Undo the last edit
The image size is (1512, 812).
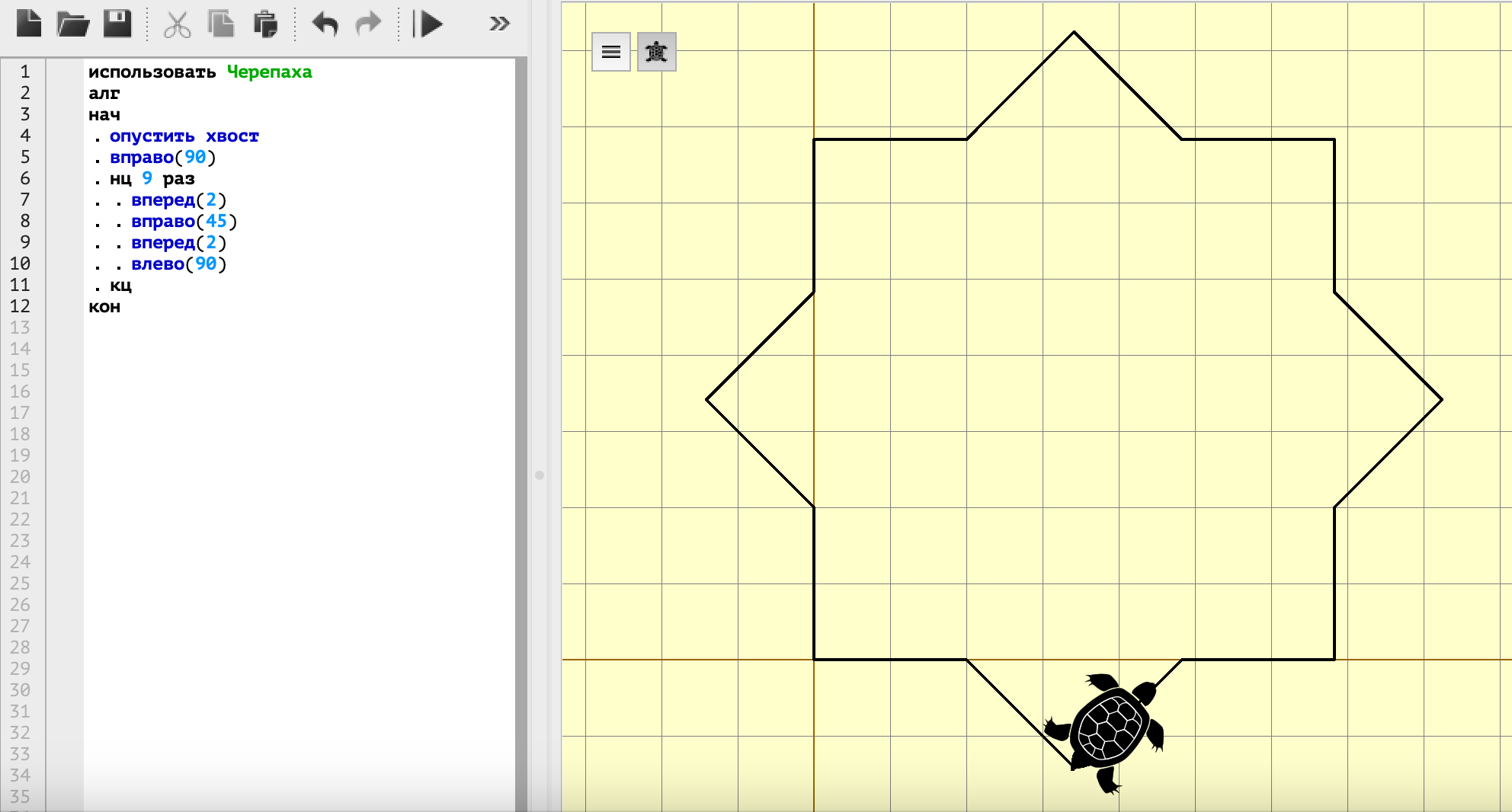click(325, 24)
